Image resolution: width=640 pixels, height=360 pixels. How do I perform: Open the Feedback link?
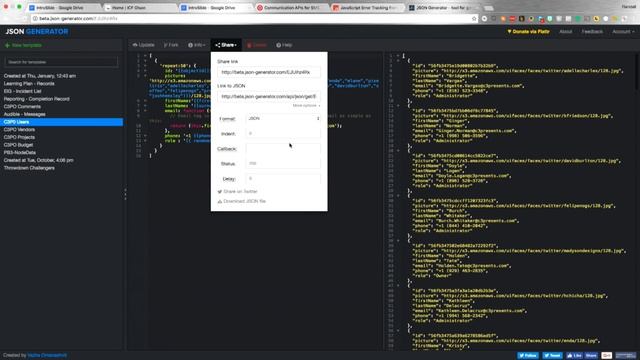[x=592, y=31]
